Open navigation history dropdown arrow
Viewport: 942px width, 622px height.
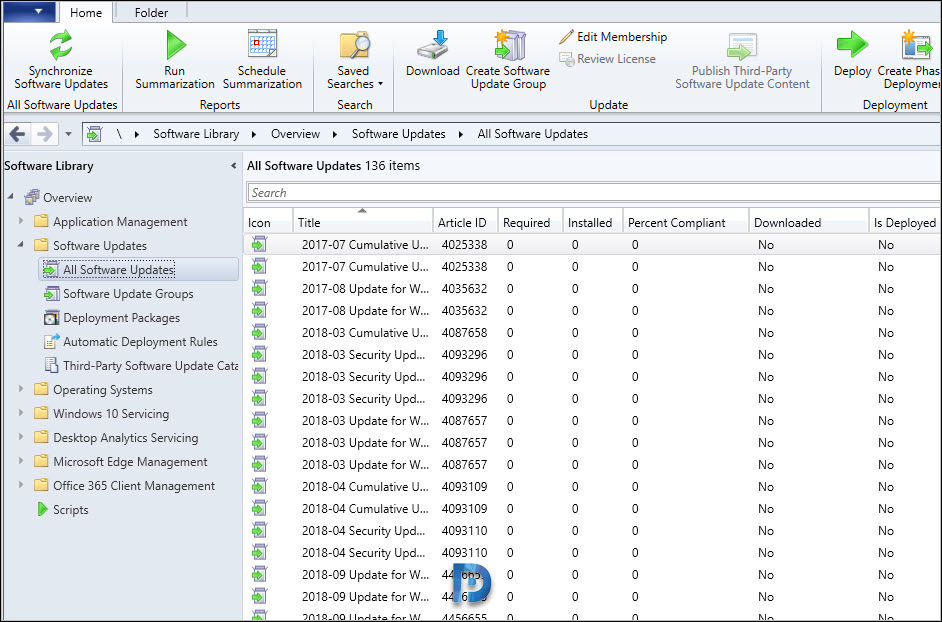point(68,134)
